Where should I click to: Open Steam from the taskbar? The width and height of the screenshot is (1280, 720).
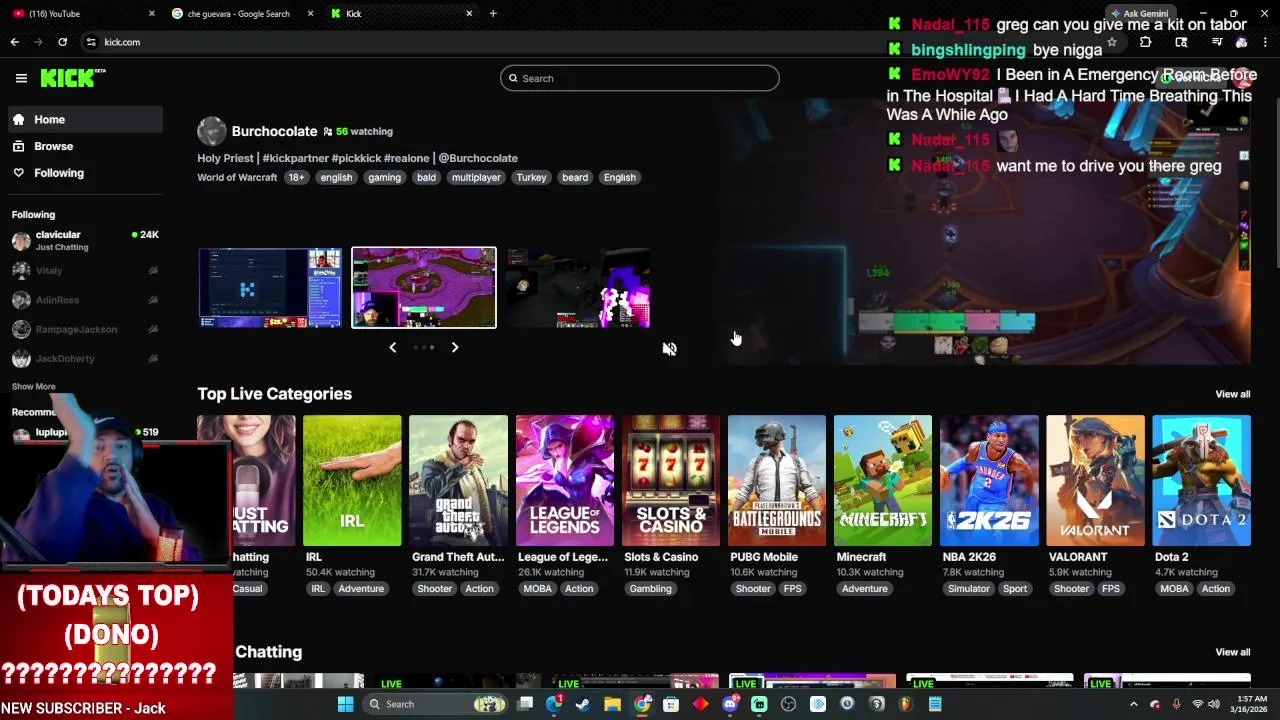tap(583, 704)
